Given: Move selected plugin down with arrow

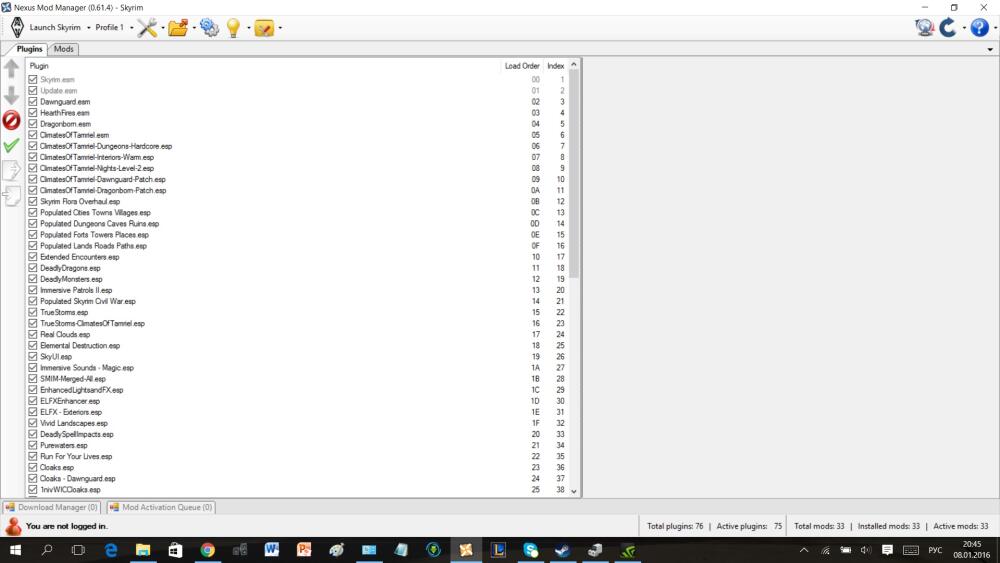Looking at the screenshot, I should [x=11, y=95].
